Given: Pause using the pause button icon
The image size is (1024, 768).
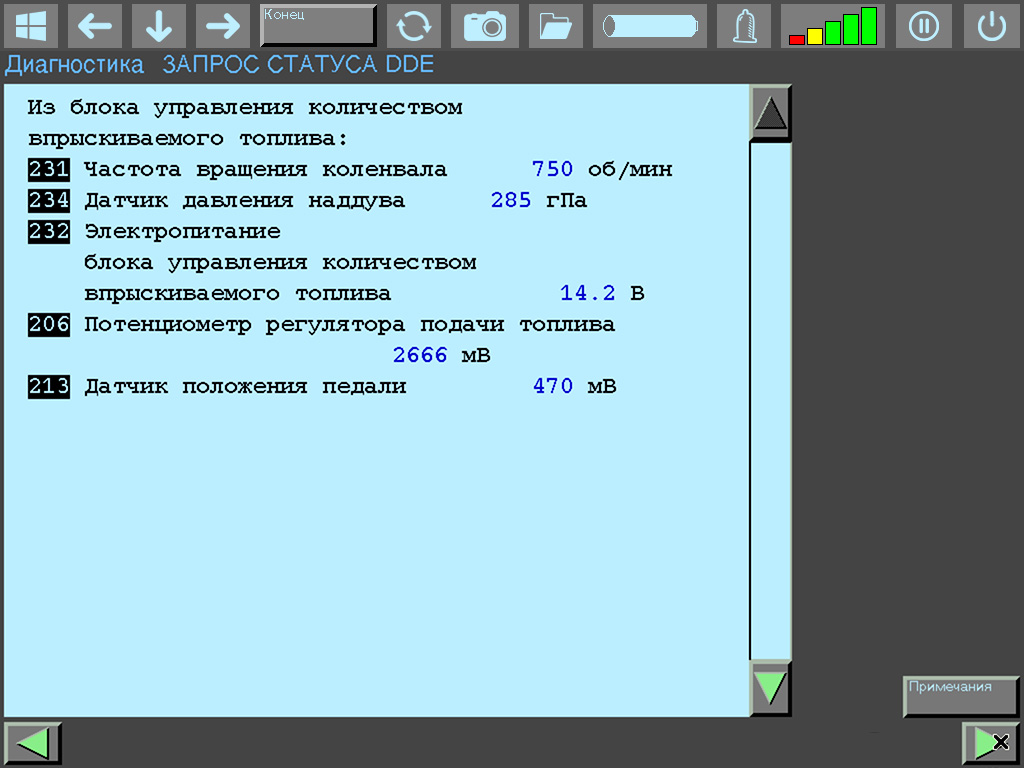Looking at the screenshot, I should point(923,26).
